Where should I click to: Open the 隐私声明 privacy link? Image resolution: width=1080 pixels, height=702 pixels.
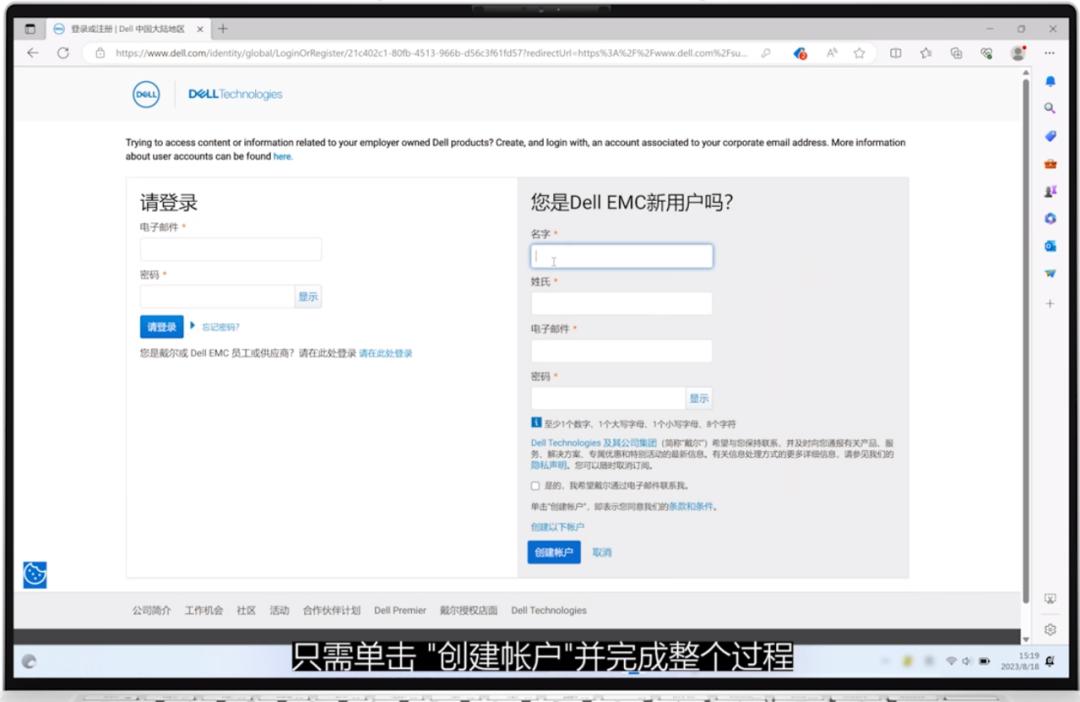(548, 465)
